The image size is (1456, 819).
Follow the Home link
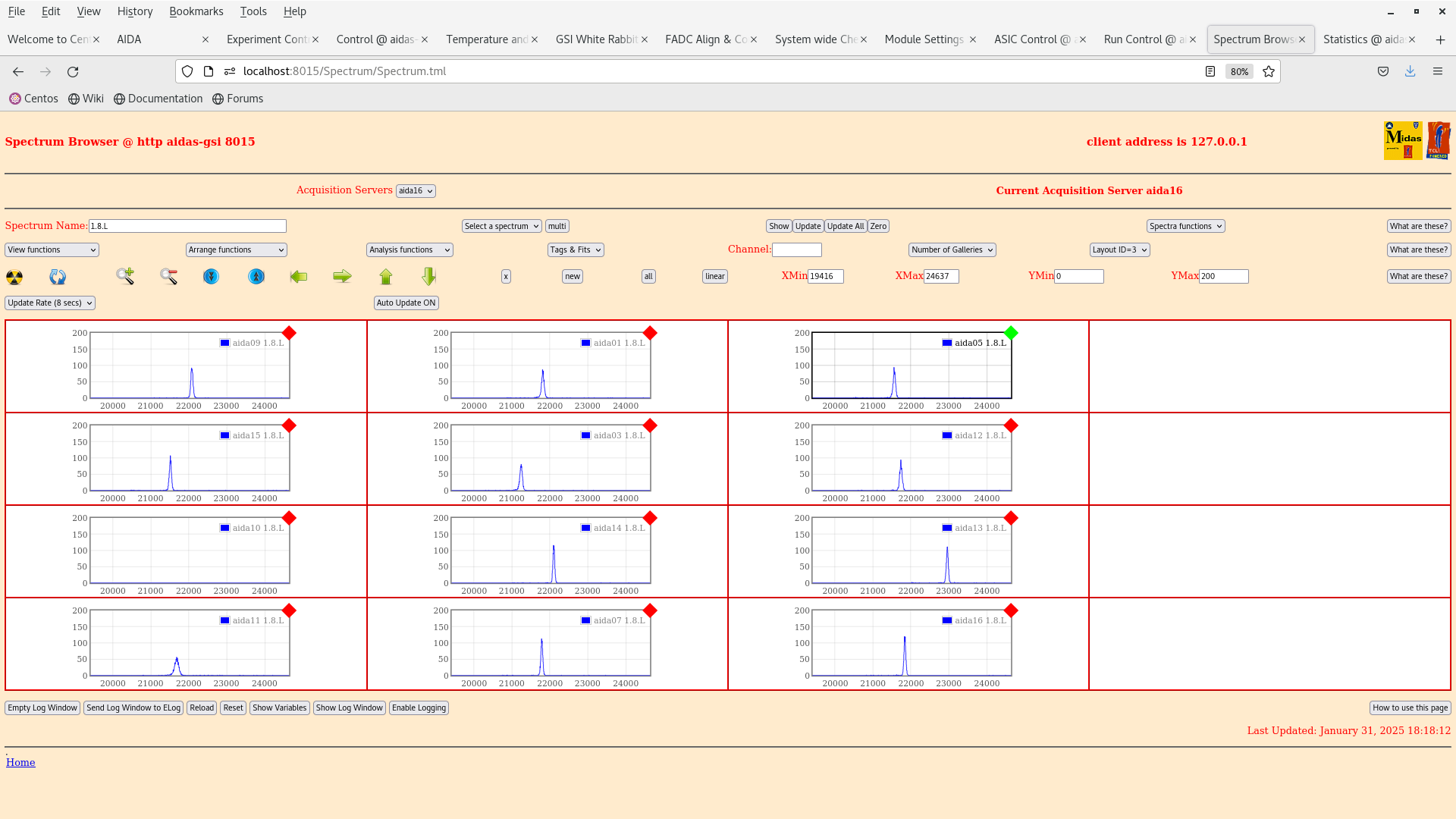coord(20,762)
